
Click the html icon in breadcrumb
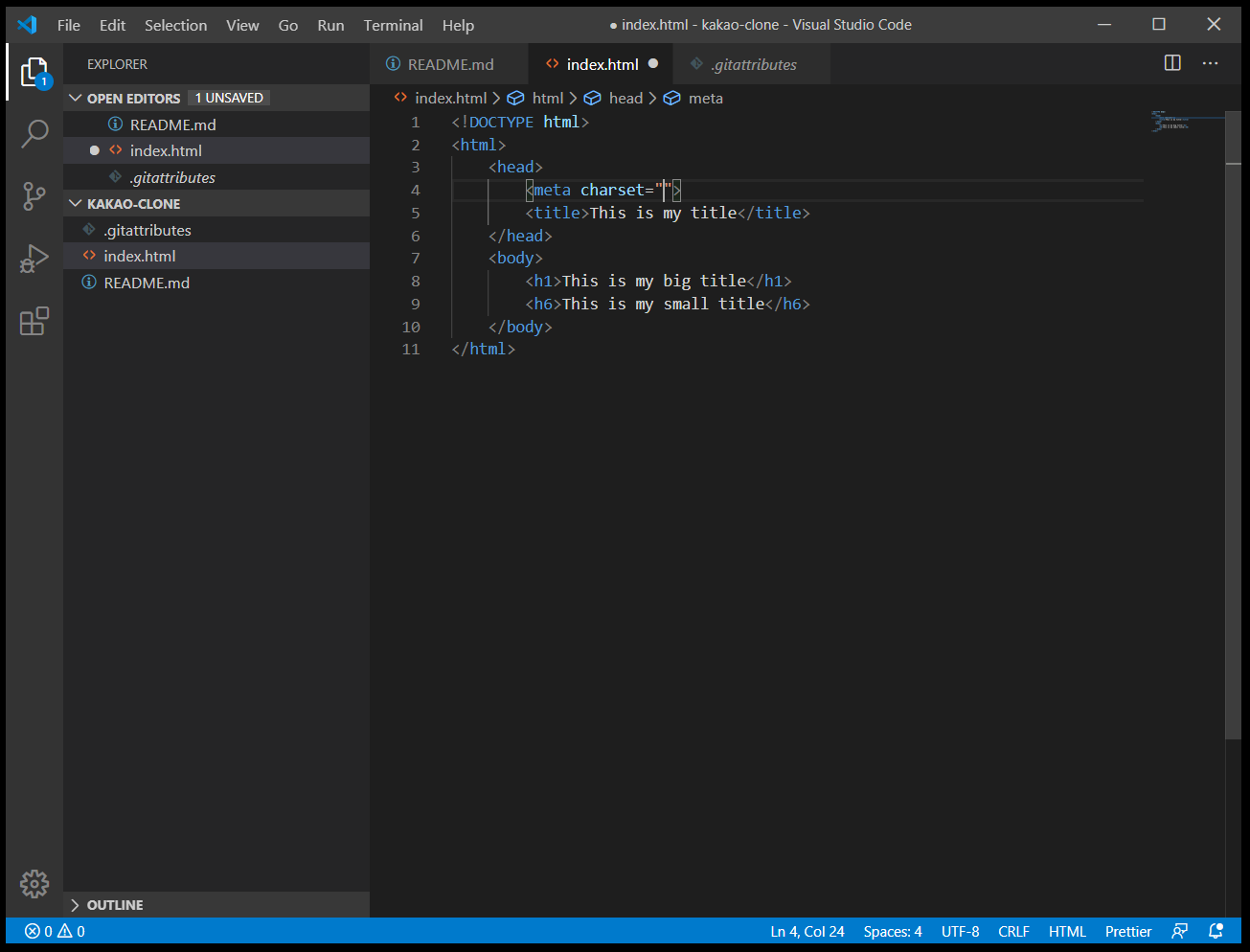click(515, 98)
